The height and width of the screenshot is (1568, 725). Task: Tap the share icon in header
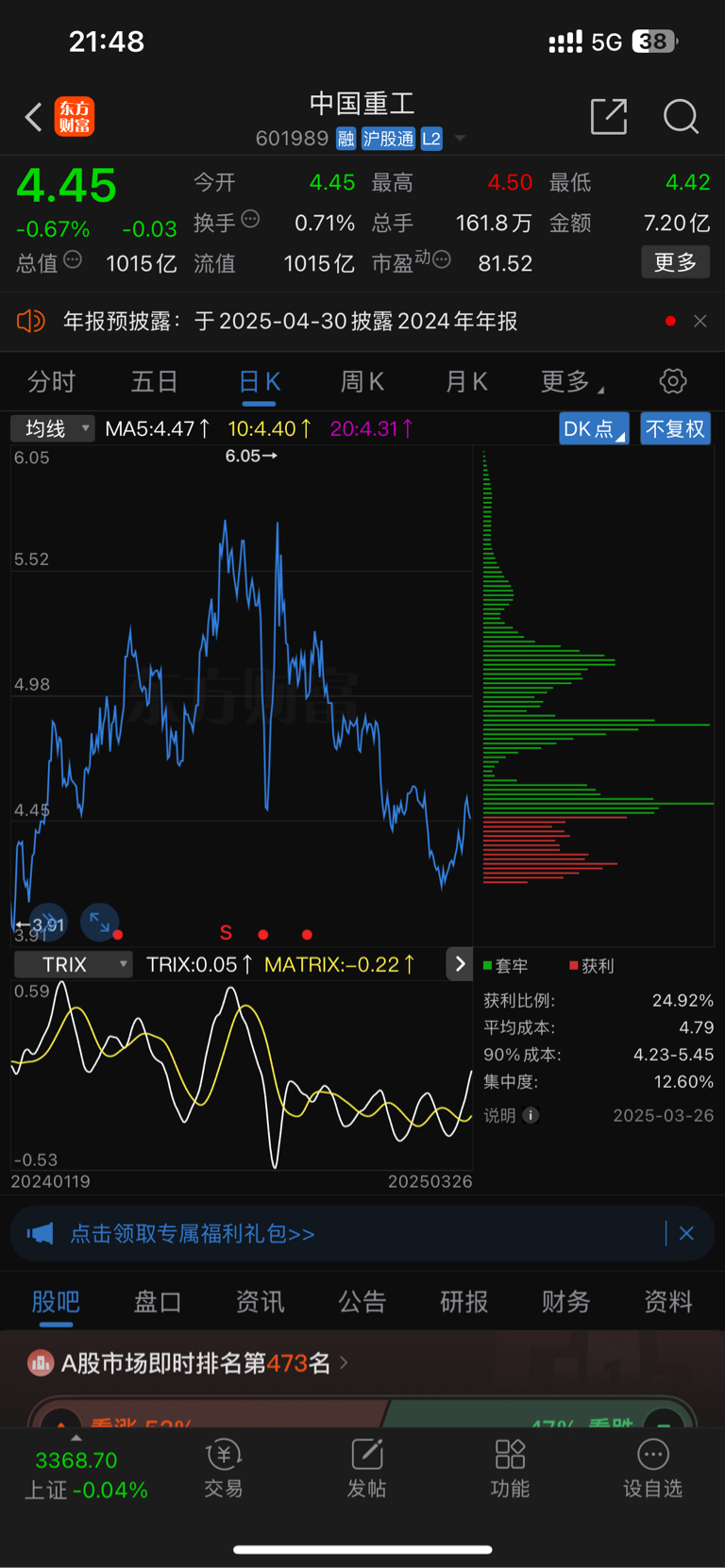608,116
